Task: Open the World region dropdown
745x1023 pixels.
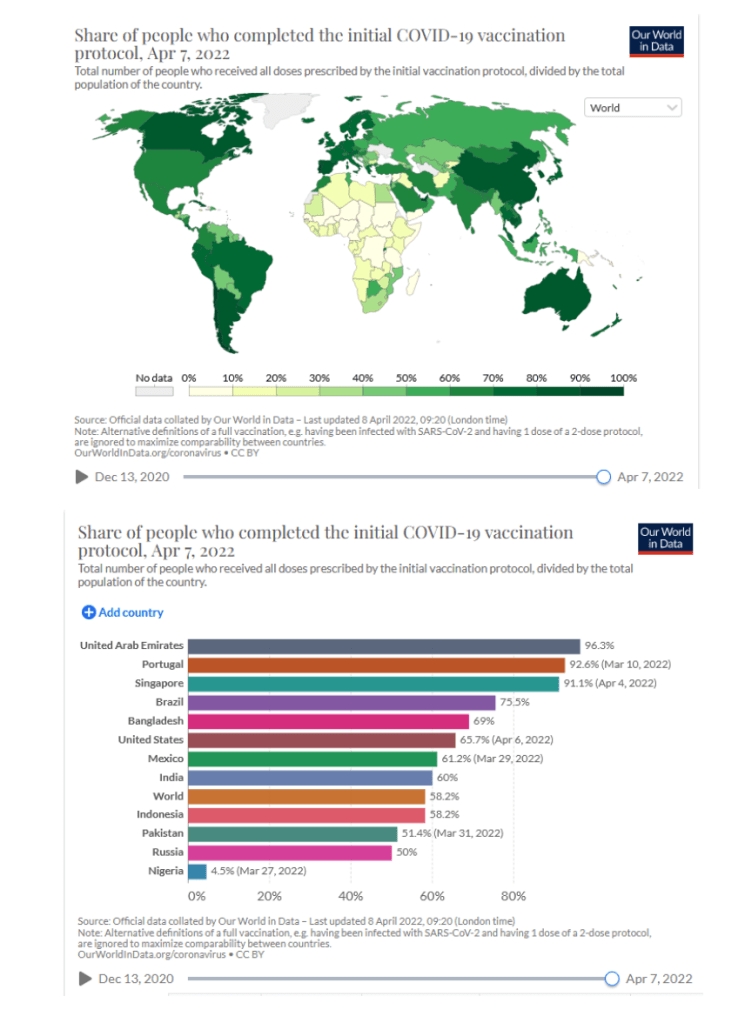Action: click(x=632, y=108)
